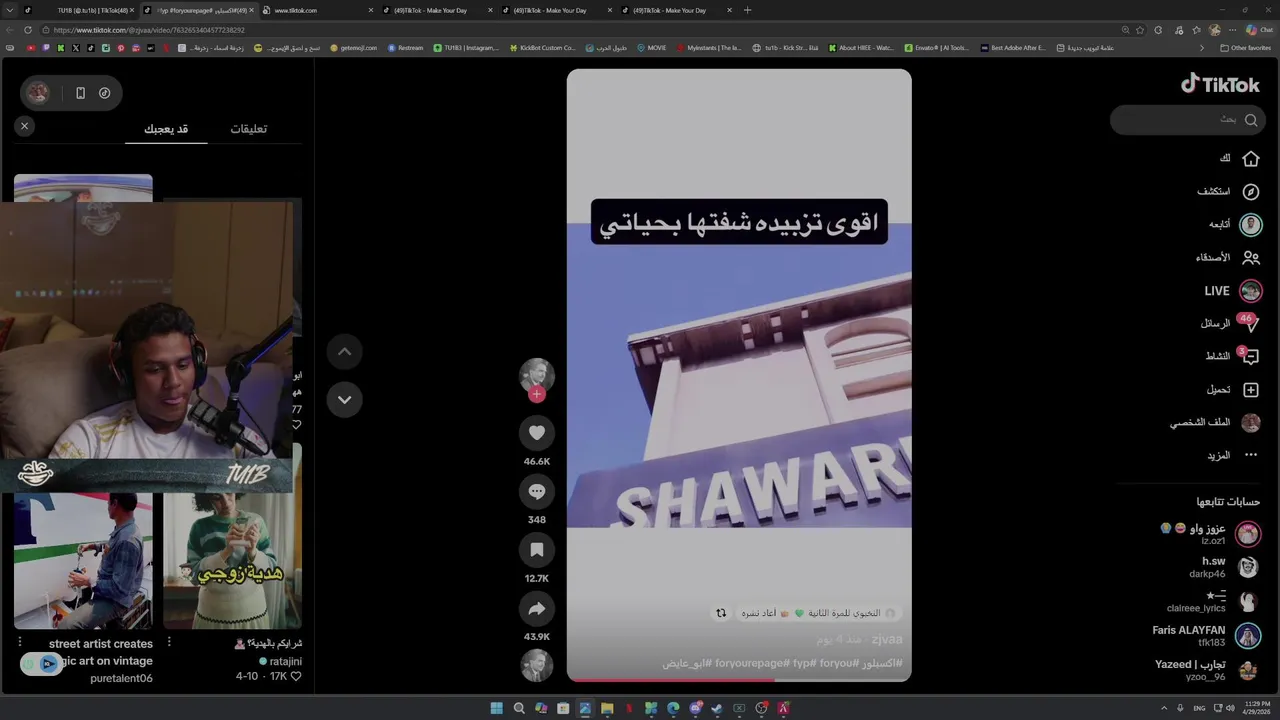Image resolution: width=1280 pixels, height=720 pixels.
Task: Open LIVE section in sidebar
Action: tap(1233, 291)
